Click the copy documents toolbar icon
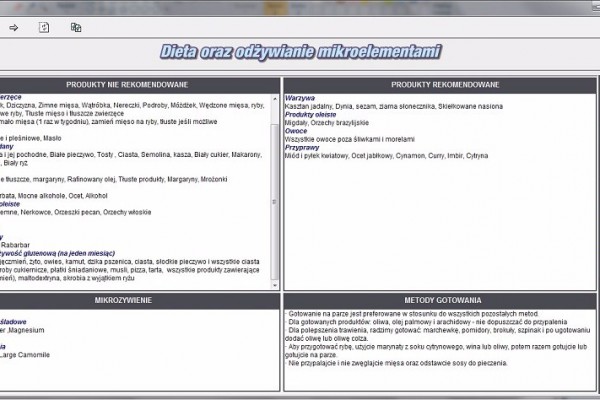This screenshot has height=400, width=600. pos(76,27)
